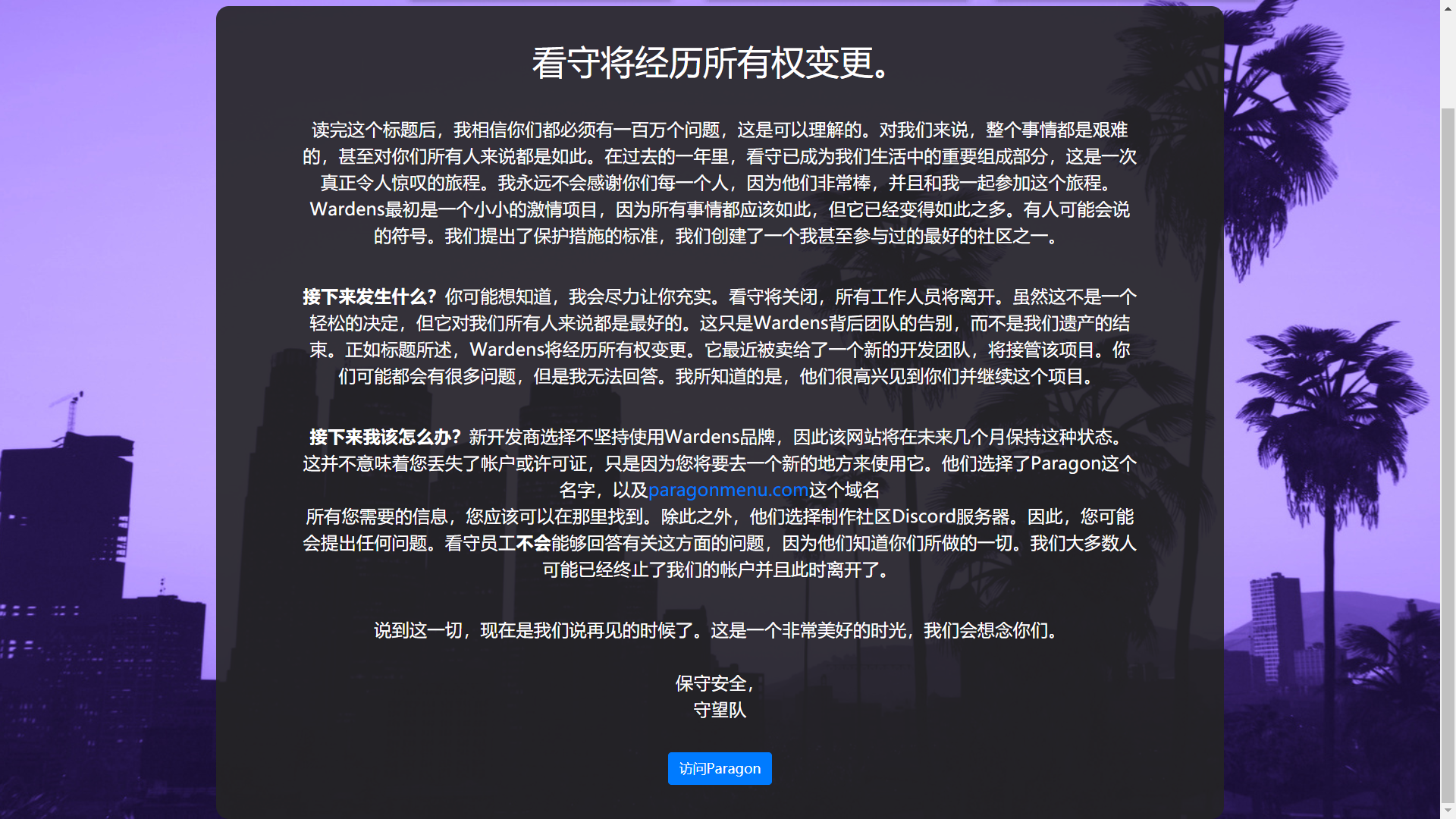Click the bold text 接下来我该怎么办?

pyautogui.click(x=385, y=437)
